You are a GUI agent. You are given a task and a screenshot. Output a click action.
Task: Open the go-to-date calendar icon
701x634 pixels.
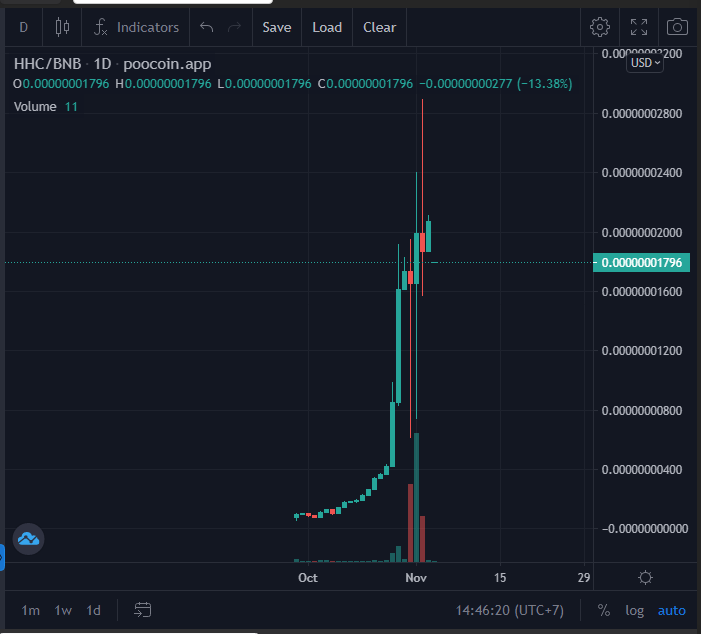coord(143,610)
